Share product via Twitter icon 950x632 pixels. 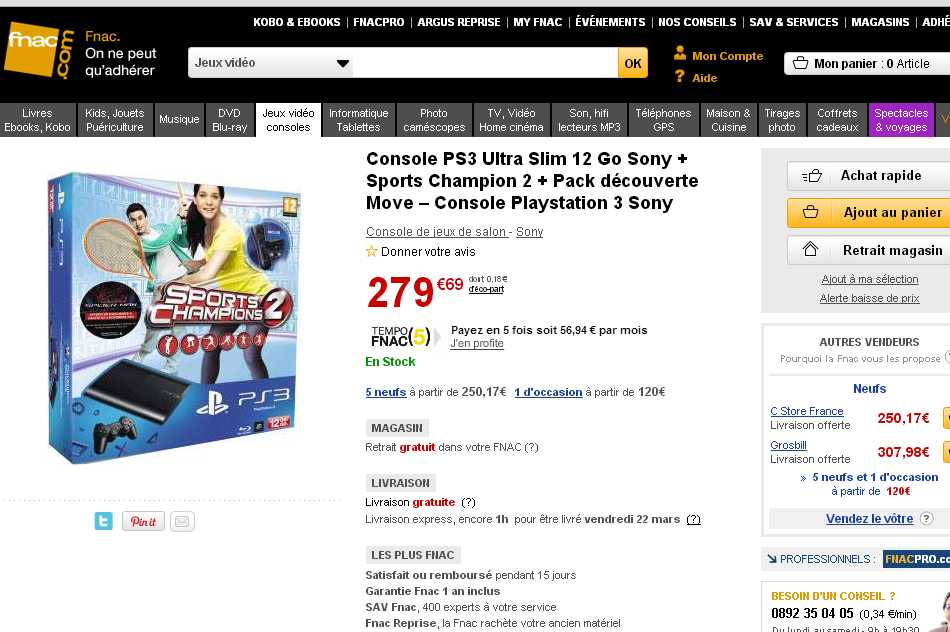[103, 521]
